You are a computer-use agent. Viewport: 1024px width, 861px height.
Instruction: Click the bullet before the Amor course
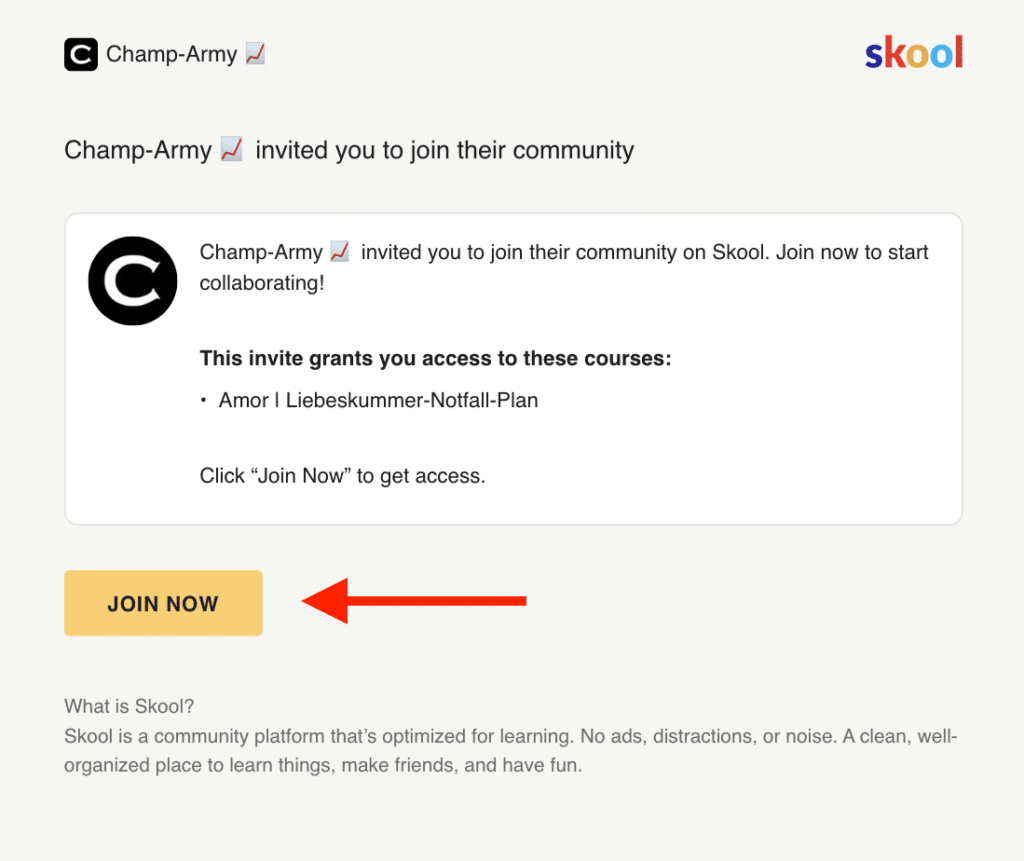(x=204, y=400)
